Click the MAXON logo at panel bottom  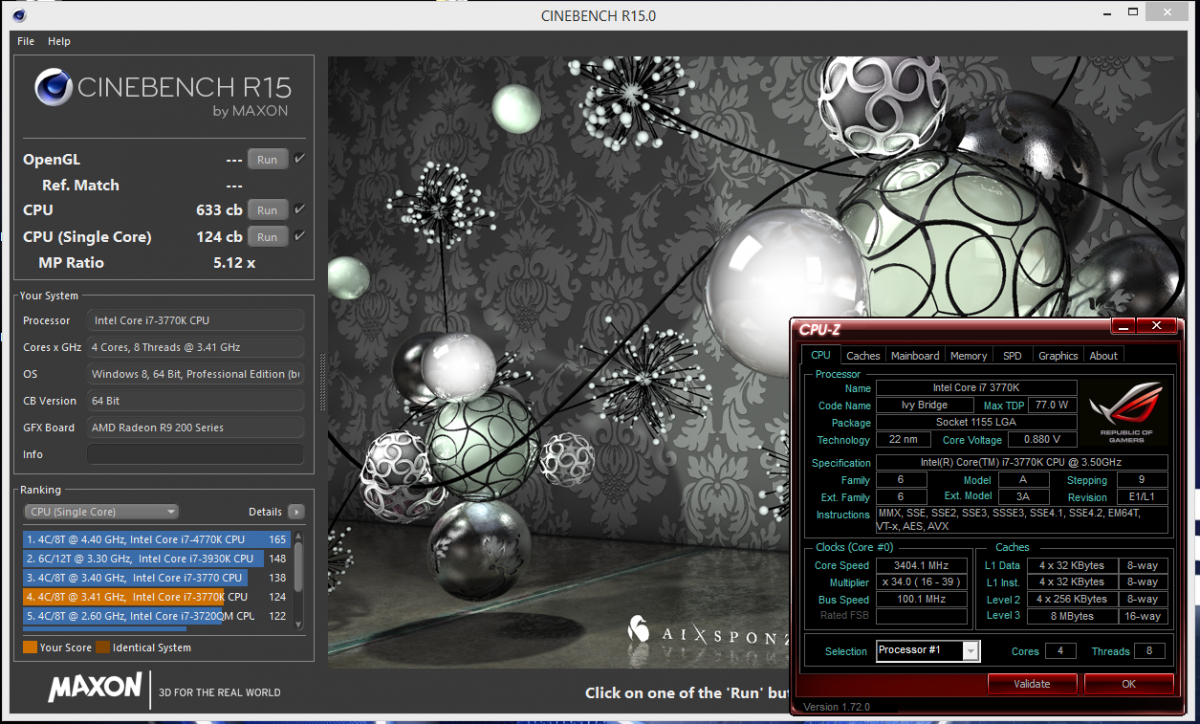[95, 687]
